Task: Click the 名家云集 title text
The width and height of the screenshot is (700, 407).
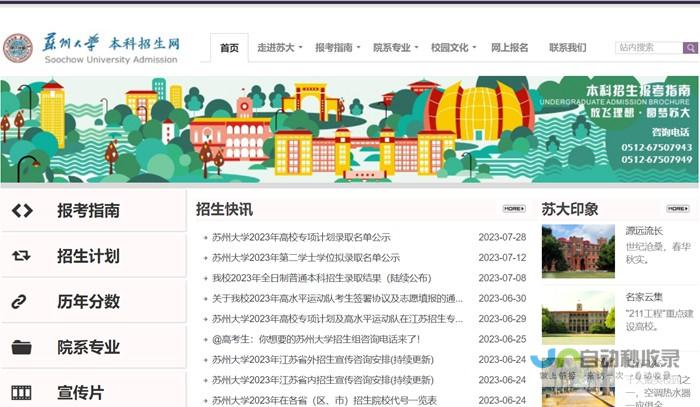Action: (644, 297)
